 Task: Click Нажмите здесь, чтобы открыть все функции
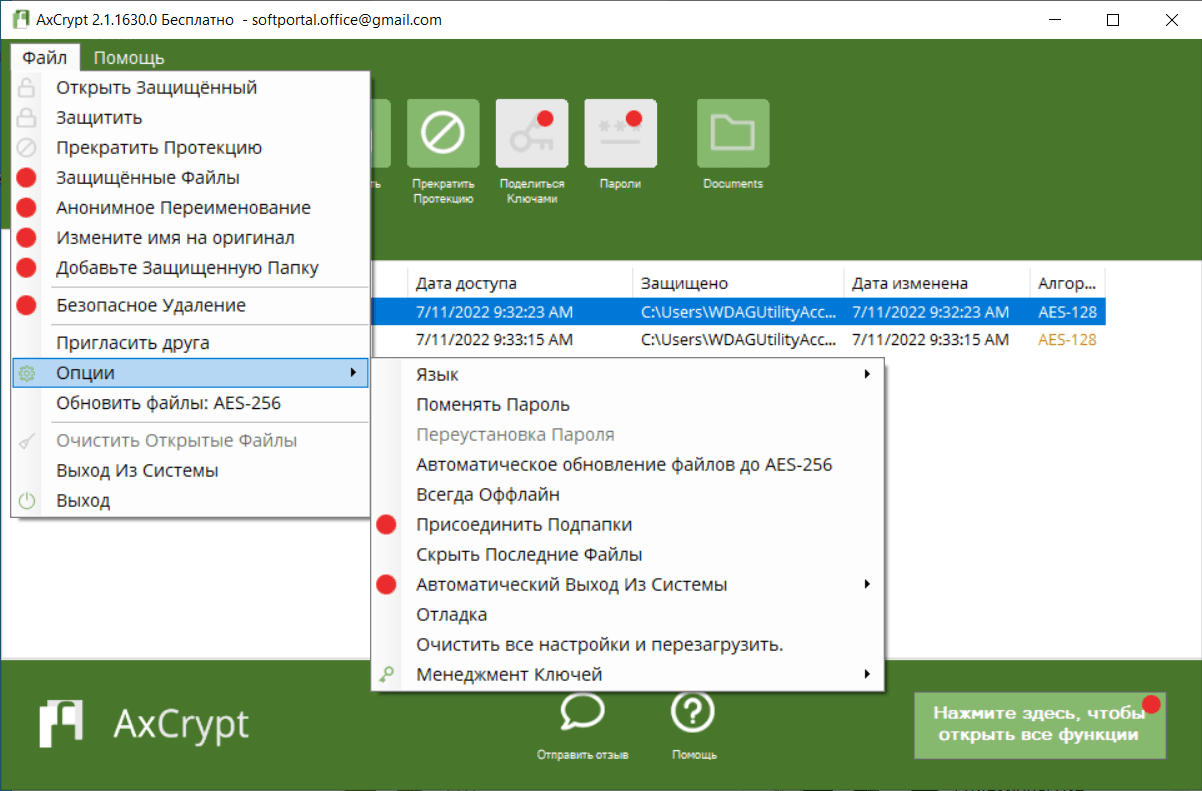click(x=1040, y=724)
